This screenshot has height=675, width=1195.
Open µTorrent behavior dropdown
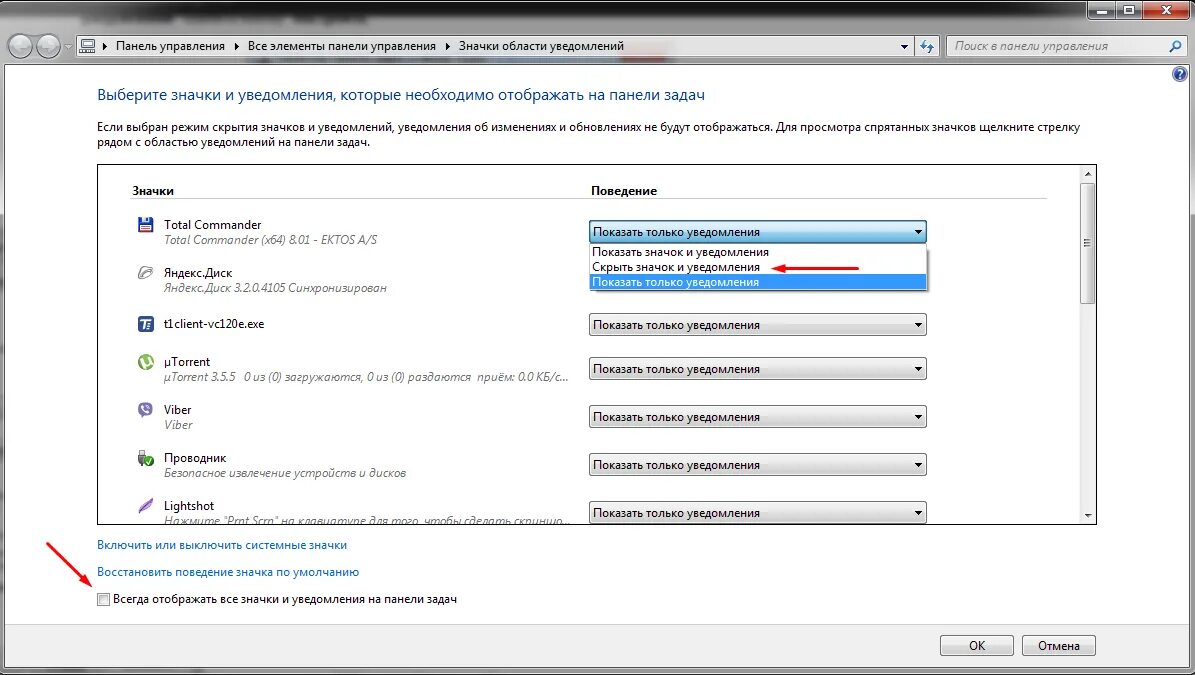pos(758,369)
